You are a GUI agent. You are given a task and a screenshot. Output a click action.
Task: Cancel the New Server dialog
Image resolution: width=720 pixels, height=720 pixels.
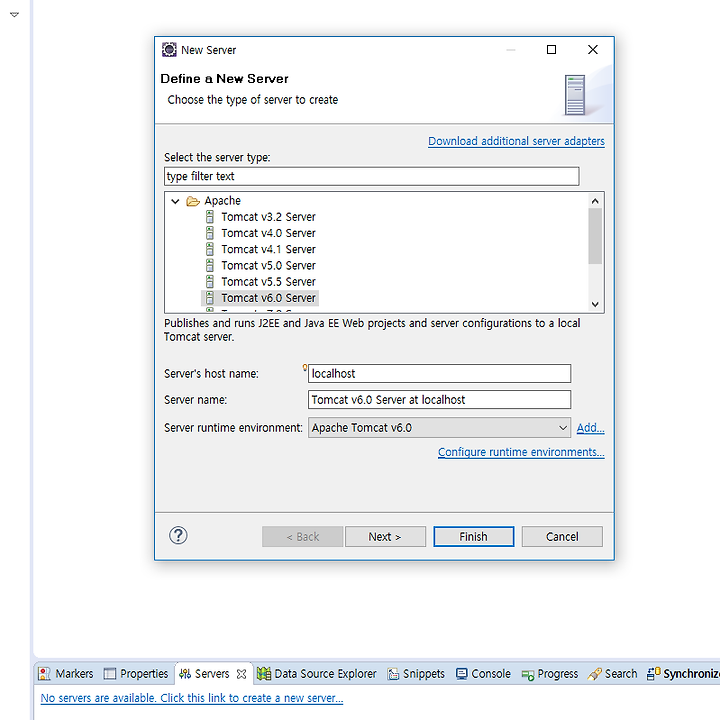pos(562,536)
